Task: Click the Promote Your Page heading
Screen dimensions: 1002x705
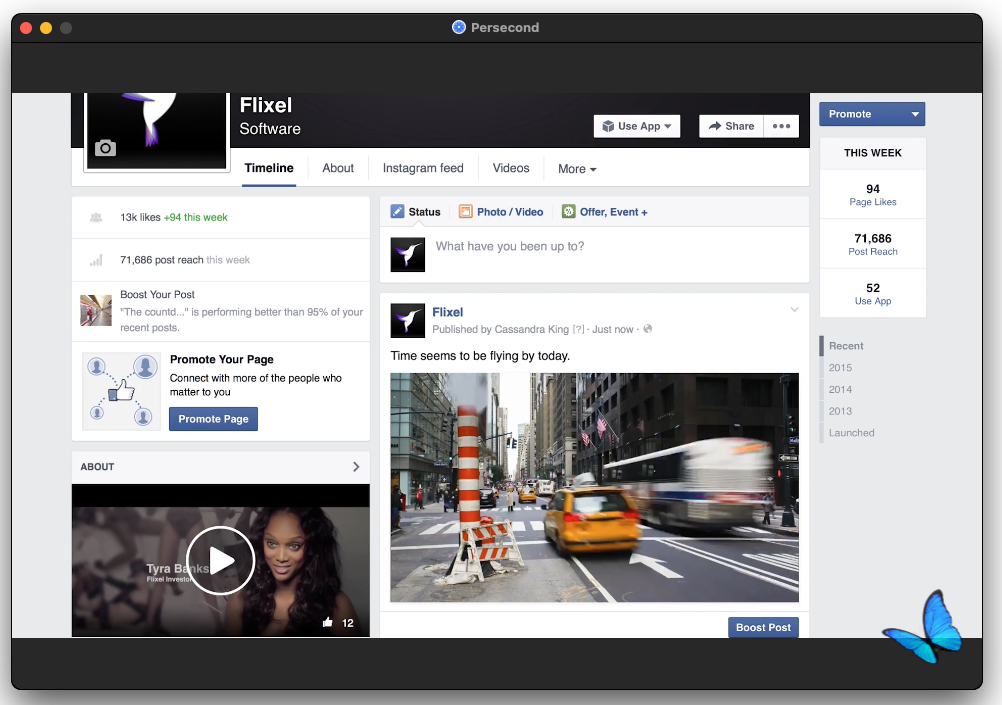Action: click(x=222, y=359)
